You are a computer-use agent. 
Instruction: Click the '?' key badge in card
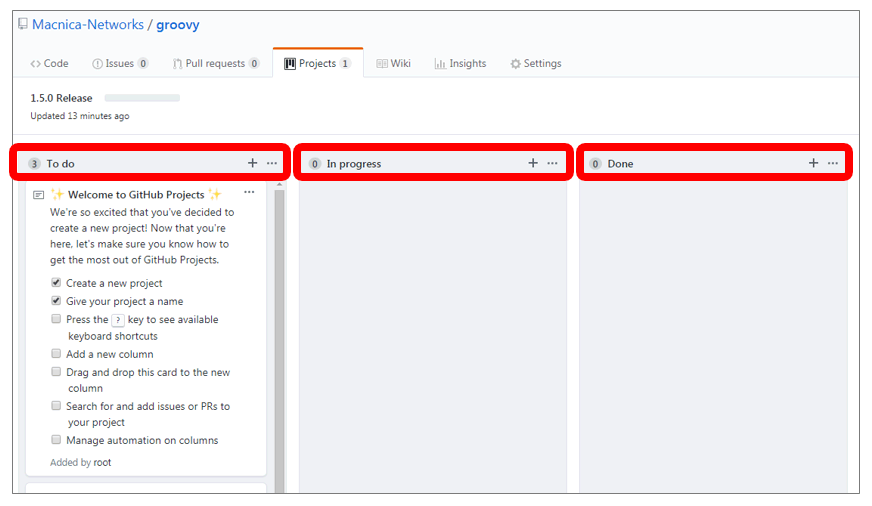(x=118, y=320)
